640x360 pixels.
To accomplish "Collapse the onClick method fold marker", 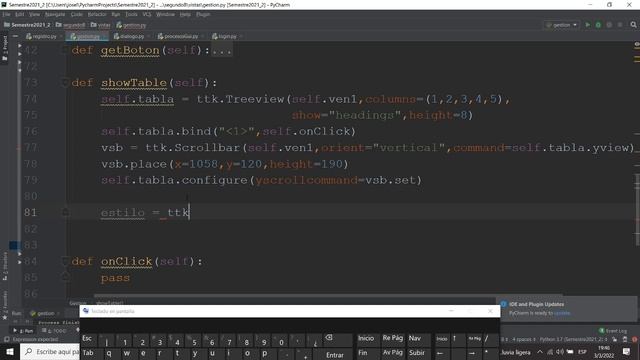I will coord(65,261).
